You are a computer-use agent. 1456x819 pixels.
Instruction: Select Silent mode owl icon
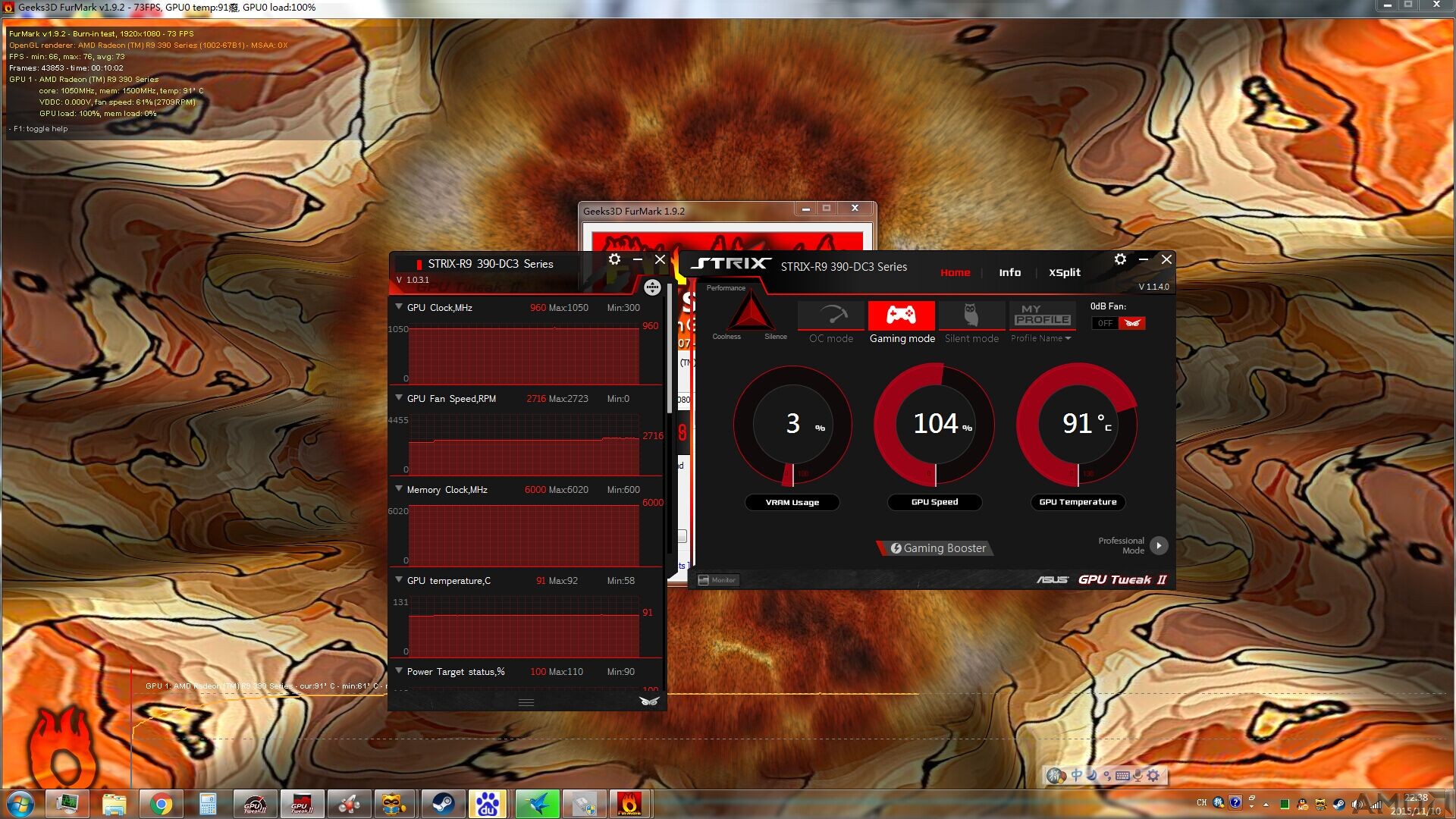[x=971, y=315]
